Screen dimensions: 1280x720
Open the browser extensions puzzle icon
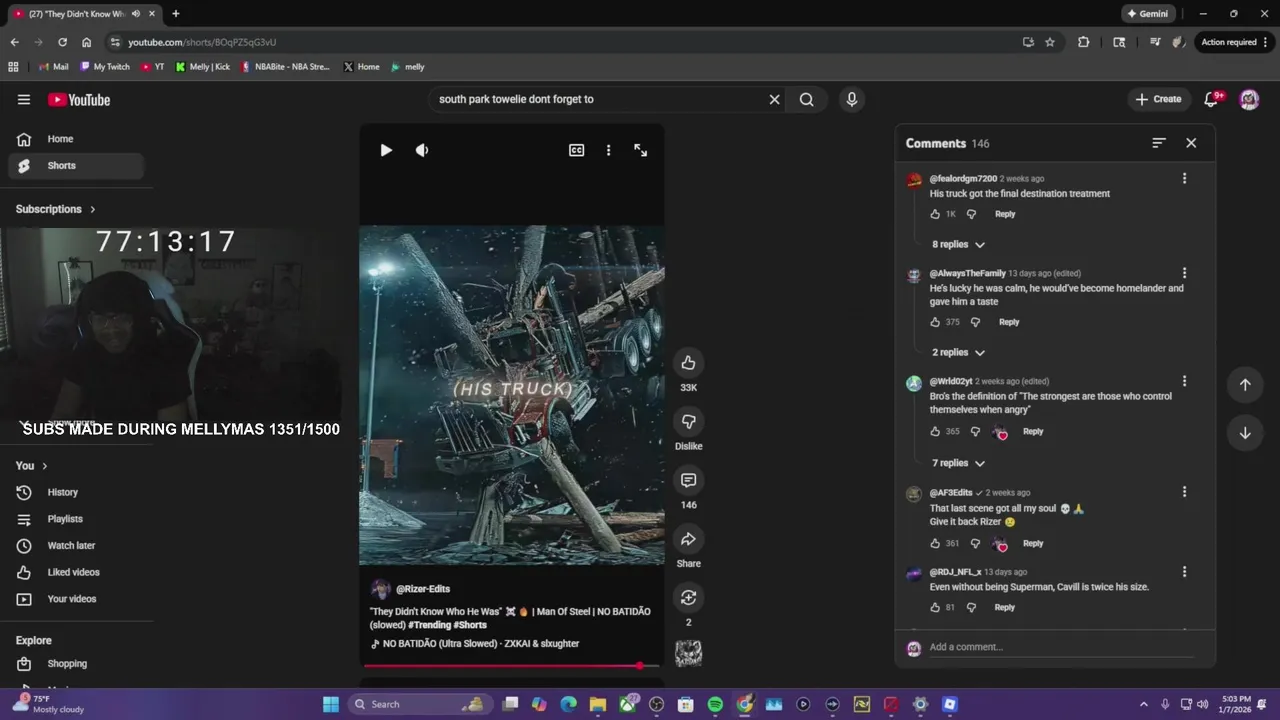point(1084,42)
